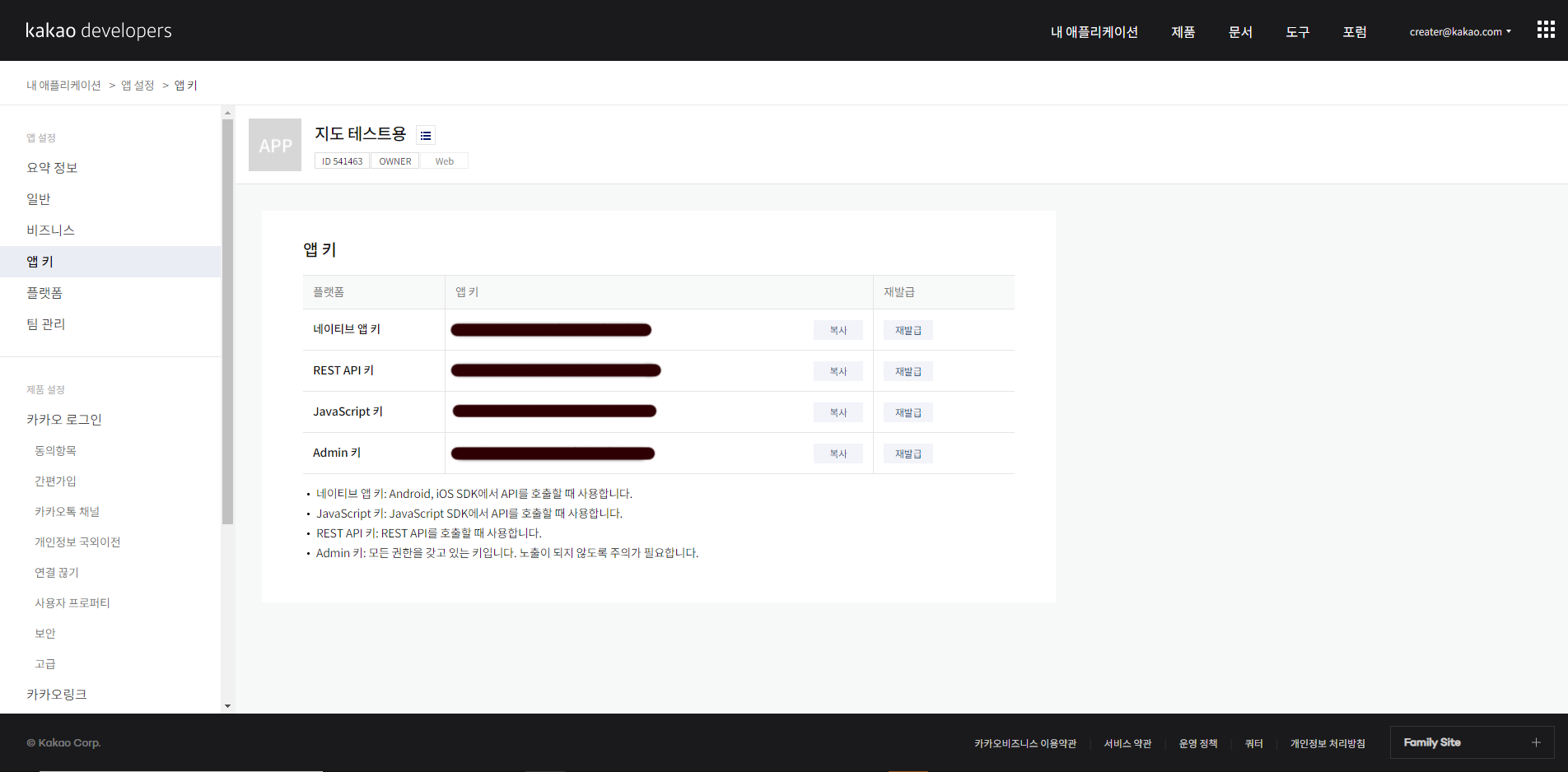The image size is (1568, 772).
Task: Open 쿼터 footer link
Action: [x=1253, y=743]
